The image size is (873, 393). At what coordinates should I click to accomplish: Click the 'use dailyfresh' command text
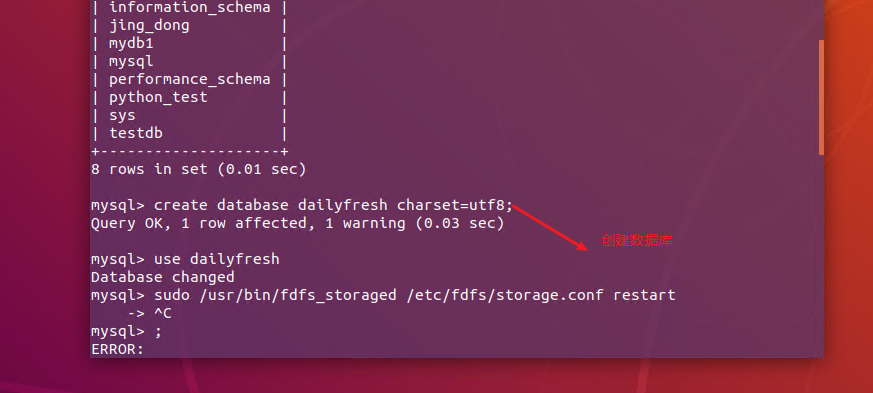(217, 259)
